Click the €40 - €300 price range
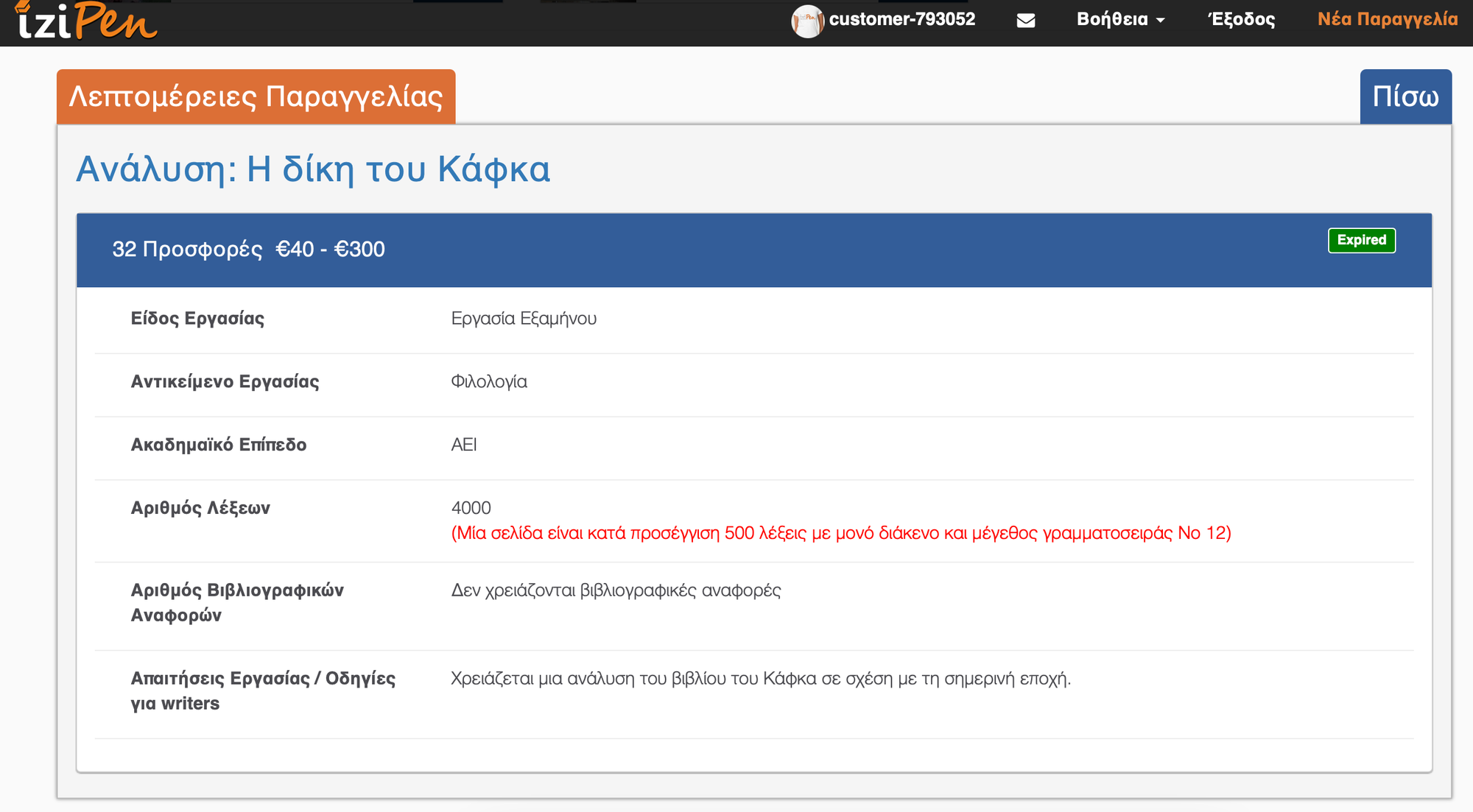Screen dimensions: 1473x812 [330, 250]
